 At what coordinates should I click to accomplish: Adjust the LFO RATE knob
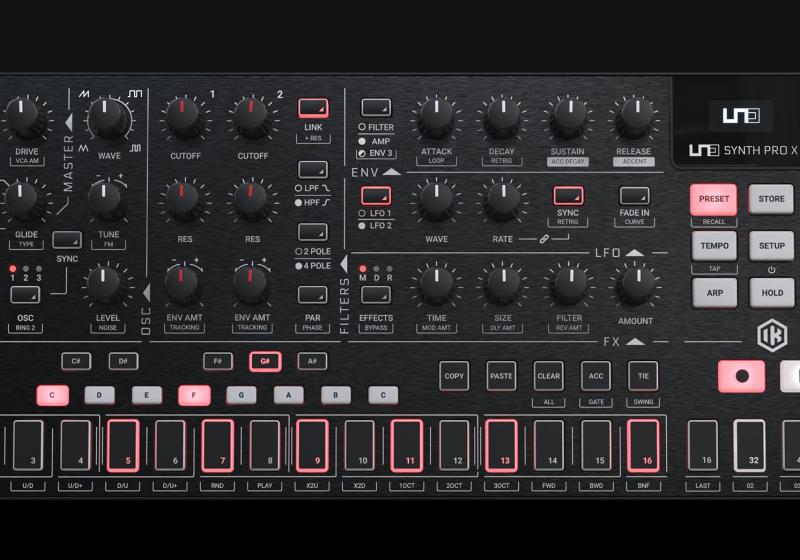pyautogui.click(x=503, y=201)
